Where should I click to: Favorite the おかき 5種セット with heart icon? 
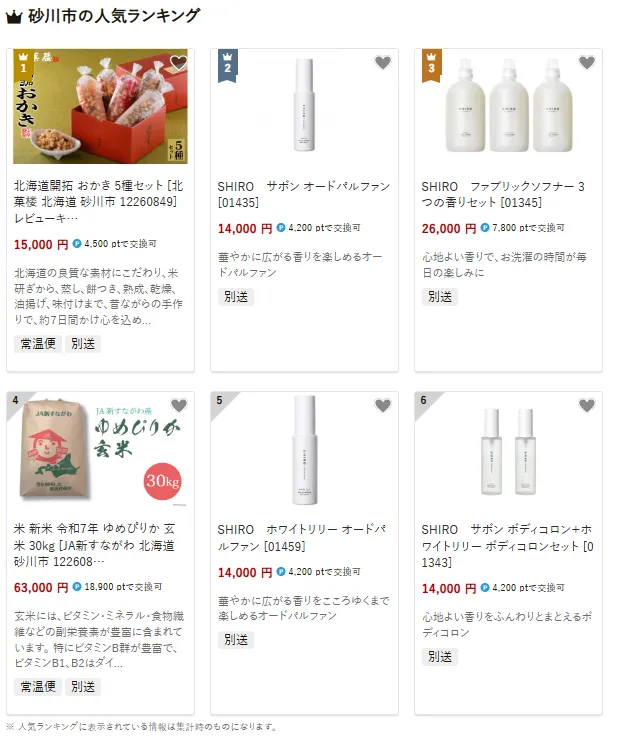[x=179, y=62]
